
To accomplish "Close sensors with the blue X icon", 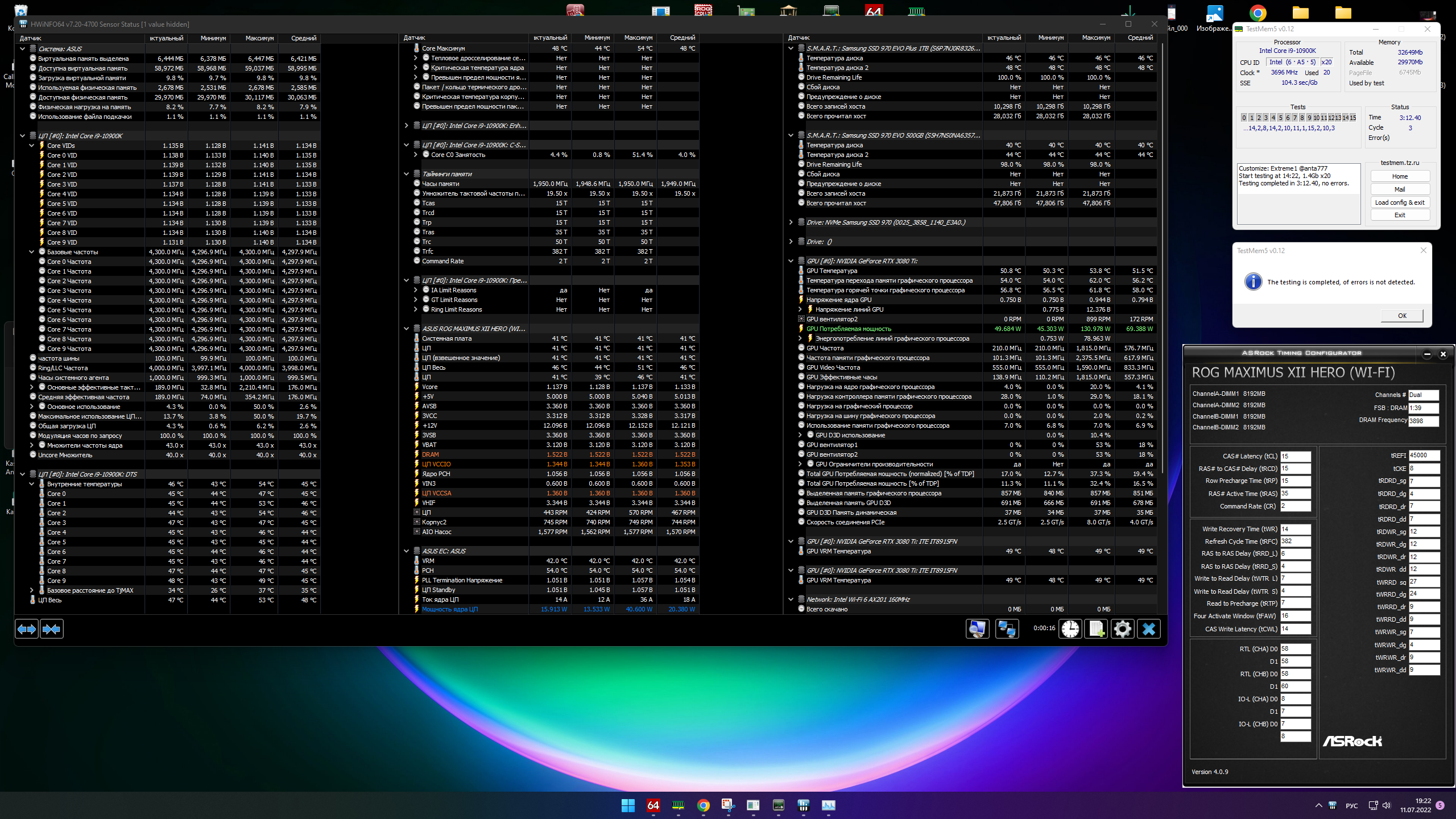I will (x=1149, y=629).
